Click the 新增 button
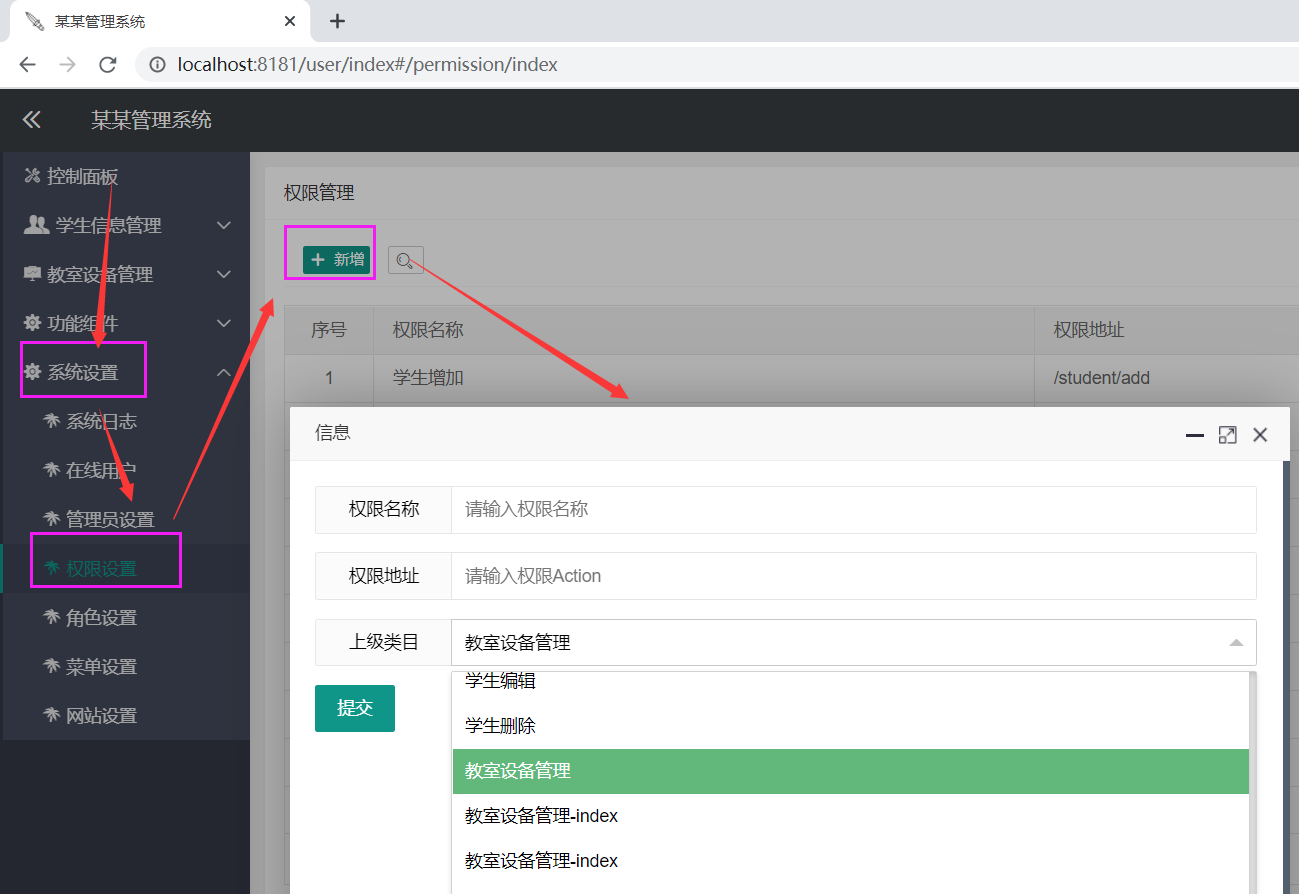This screenshot has width=1299, height=894. 330,258
